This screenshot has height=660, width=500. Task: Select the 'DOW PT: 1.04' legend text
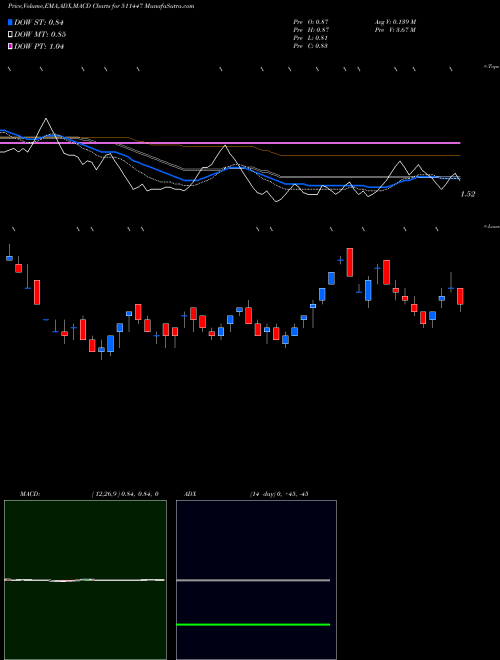(39, 47)
